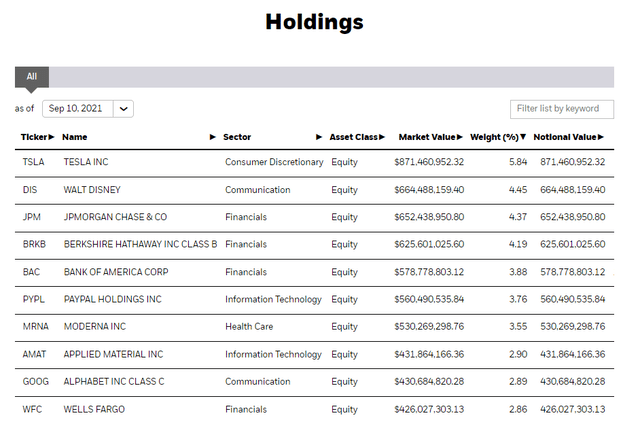This screenshot has height=422, width=640.
Task: Click market value $431,864,166.36
Action: (429, 355)
